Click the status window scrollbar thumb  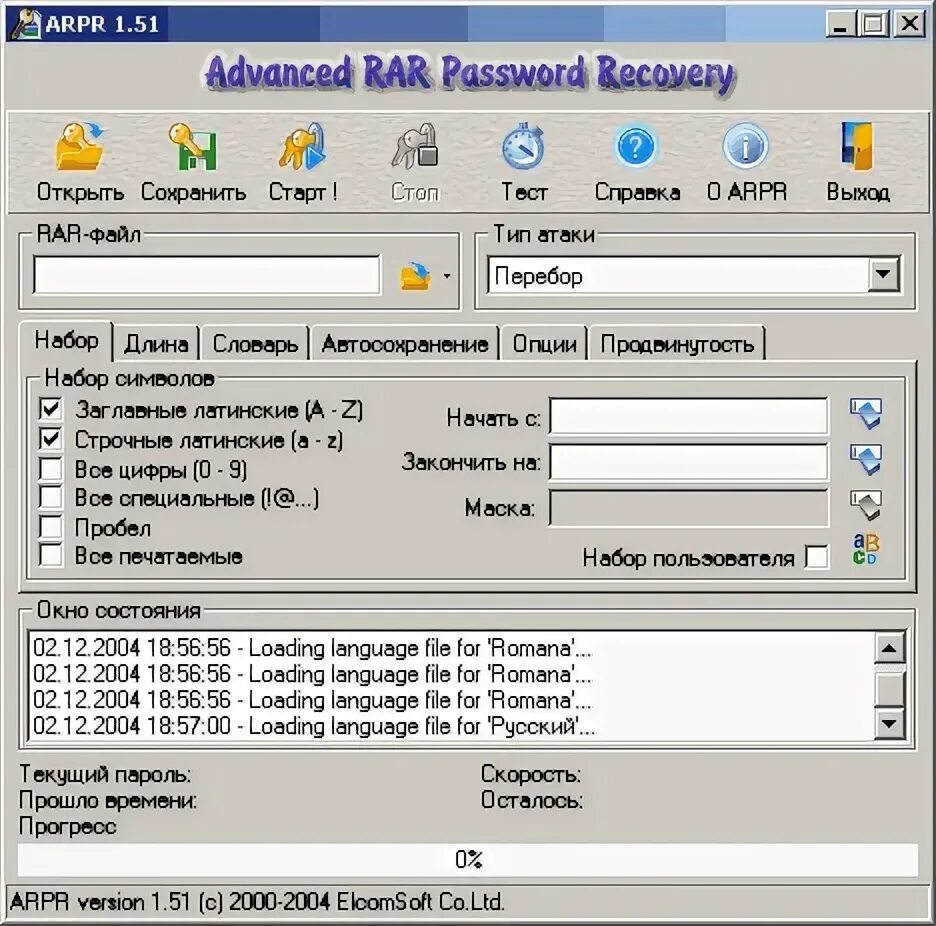click(x=889, y=689)
